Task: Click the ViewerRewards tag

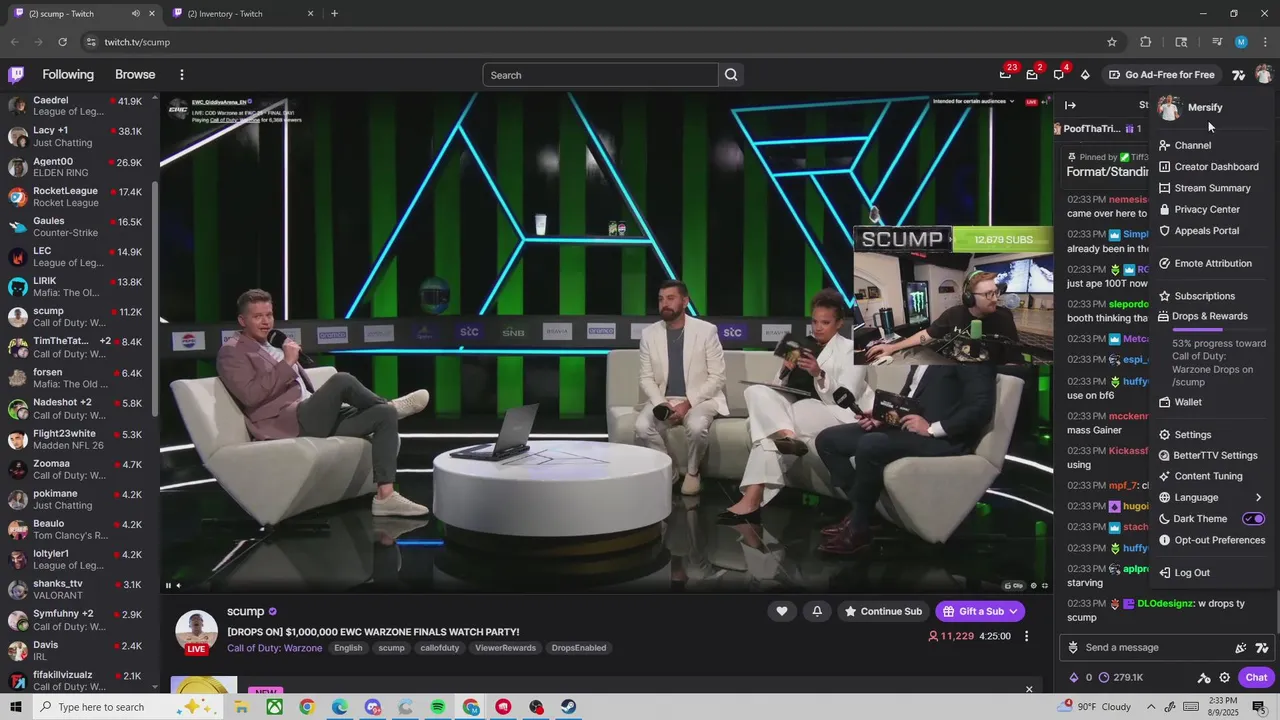Action: pyautogui.click(x=505, y=648)
